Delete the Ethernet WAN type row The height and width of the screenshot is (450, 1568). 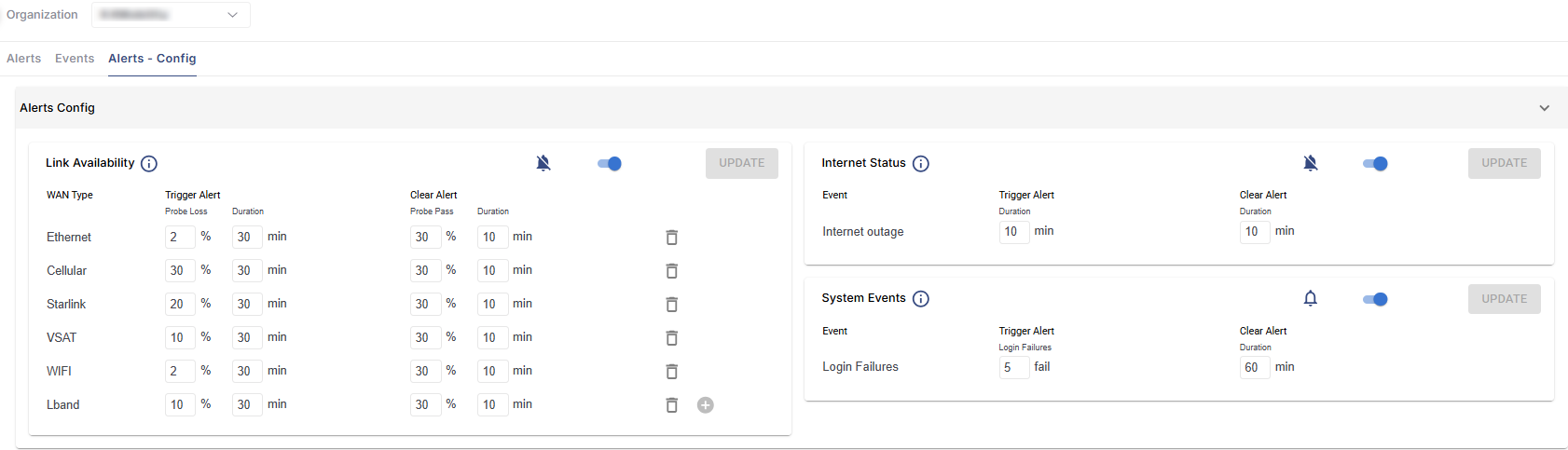671,238
